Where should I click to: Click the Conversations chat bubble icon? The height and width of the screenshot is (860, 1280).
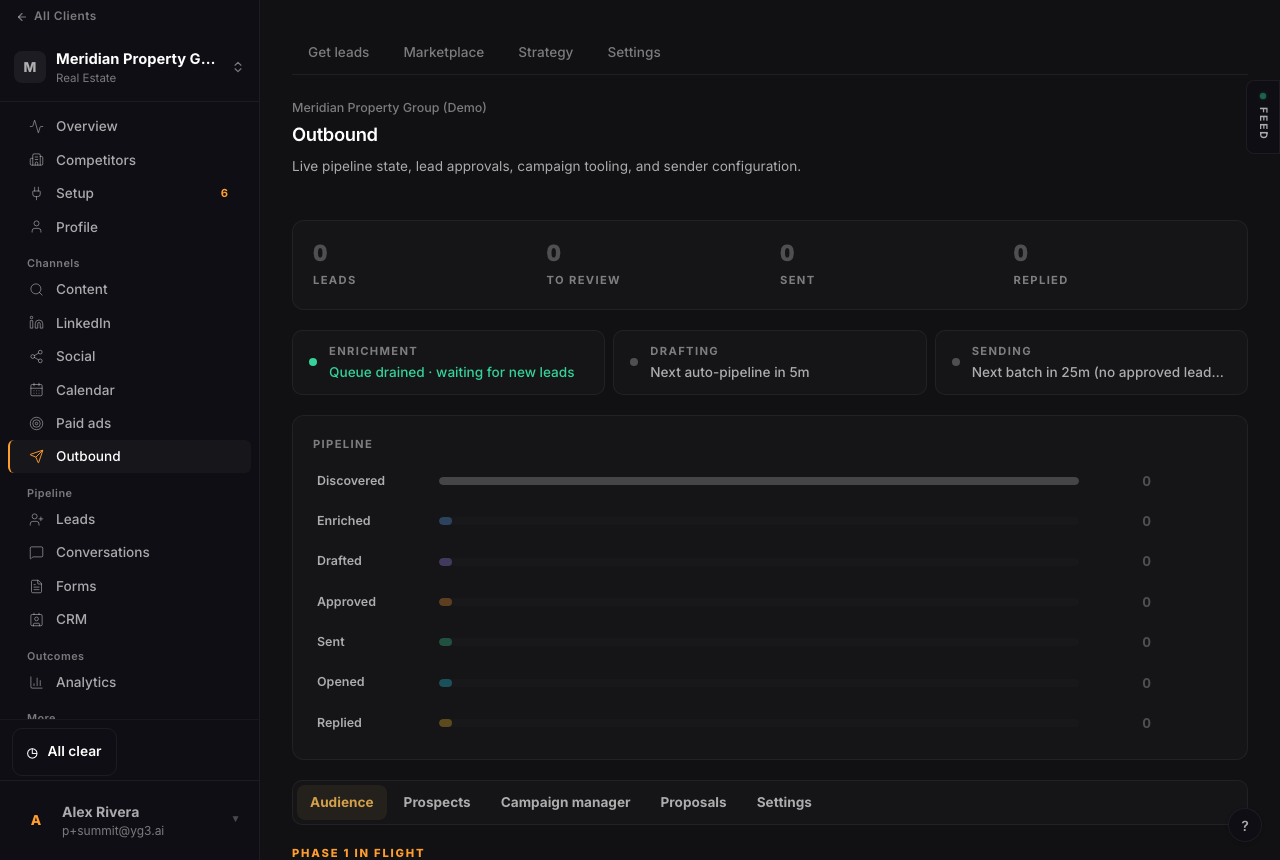tap(37, 552)
